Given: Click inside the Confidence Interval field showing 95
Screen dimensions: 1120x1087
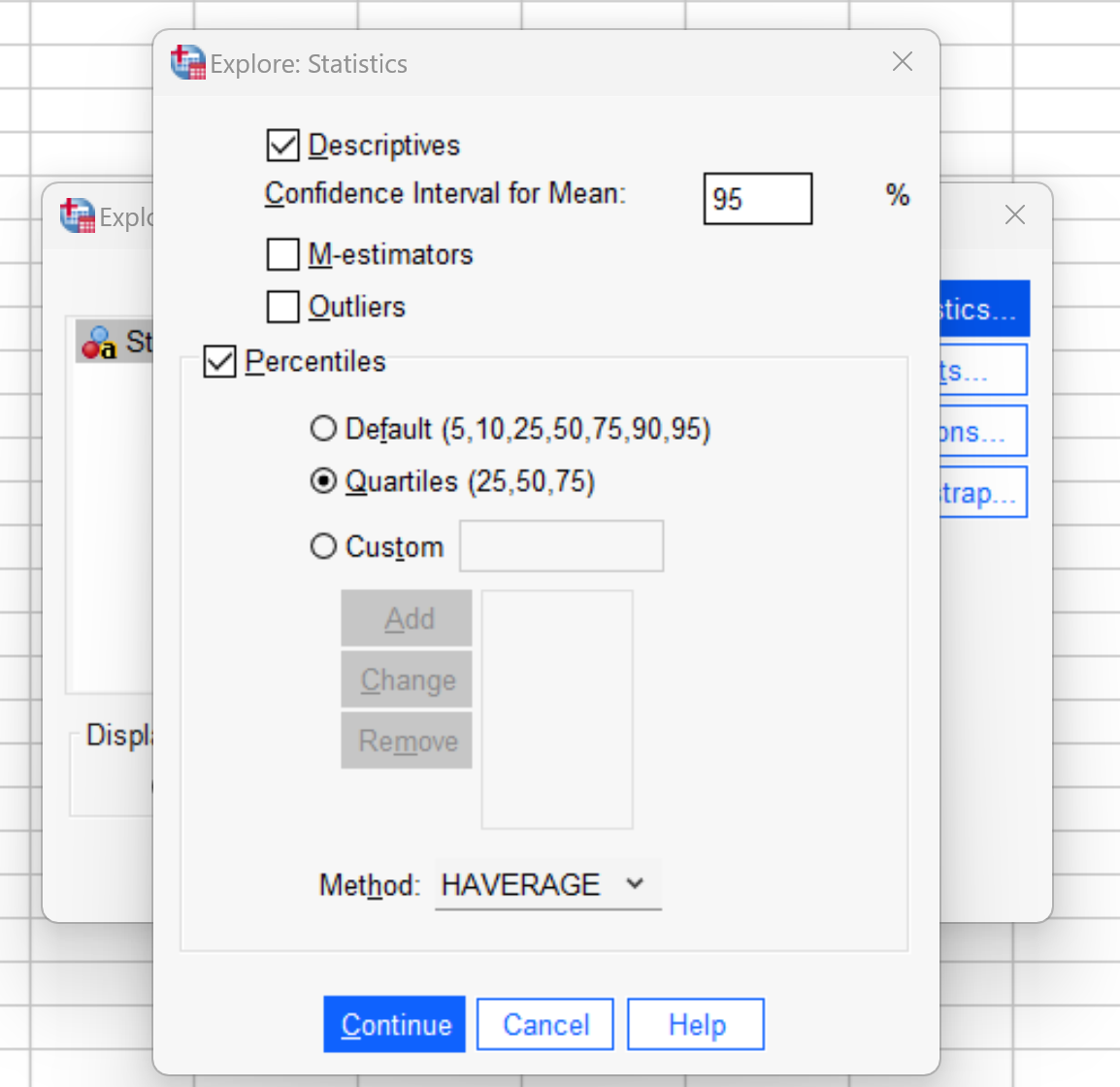Looking at the screenshot, I should click(757, 198).
